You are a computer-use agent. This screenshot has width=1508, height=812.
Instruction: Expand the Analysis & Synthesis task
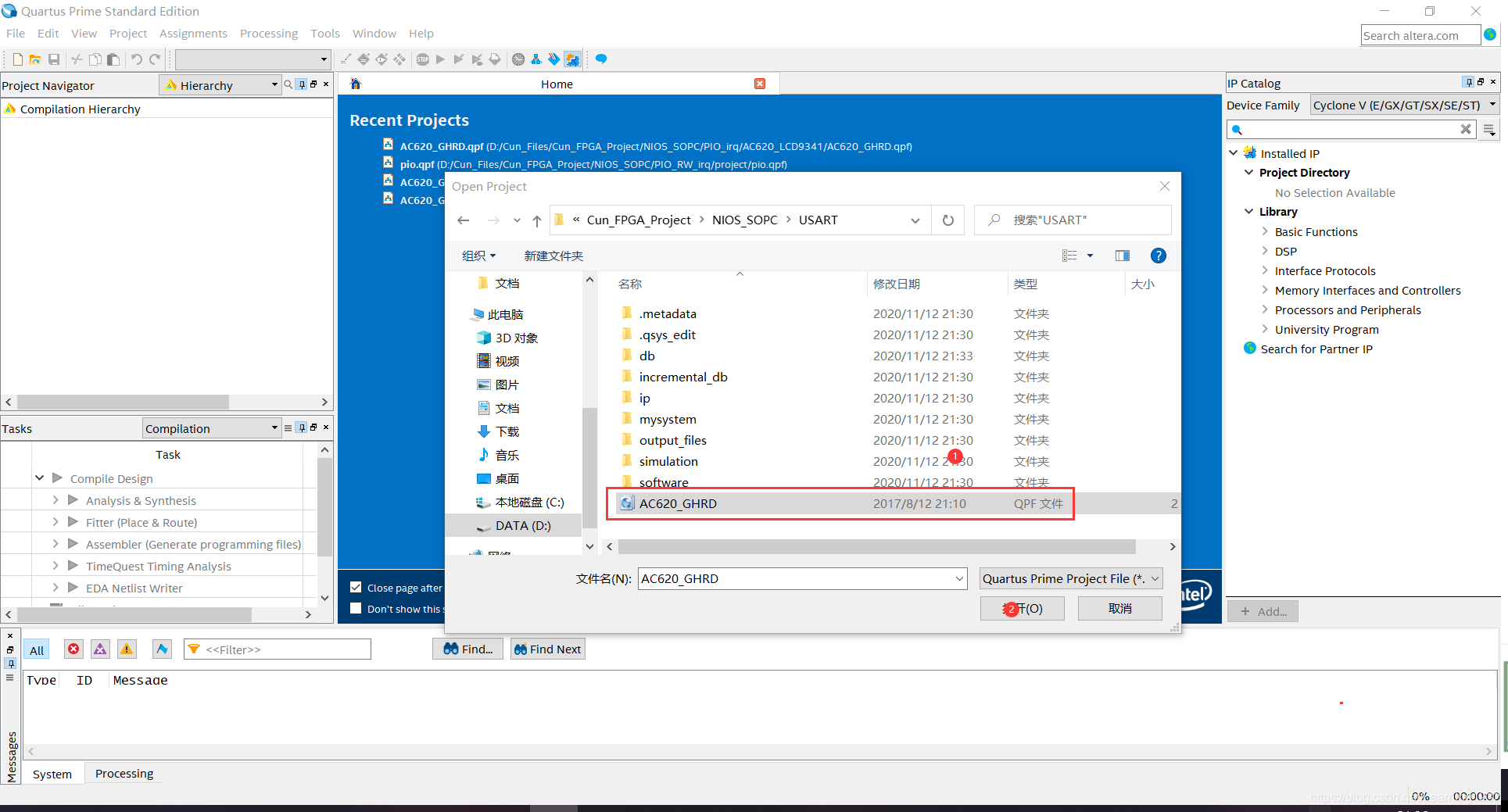pos(56,500)
